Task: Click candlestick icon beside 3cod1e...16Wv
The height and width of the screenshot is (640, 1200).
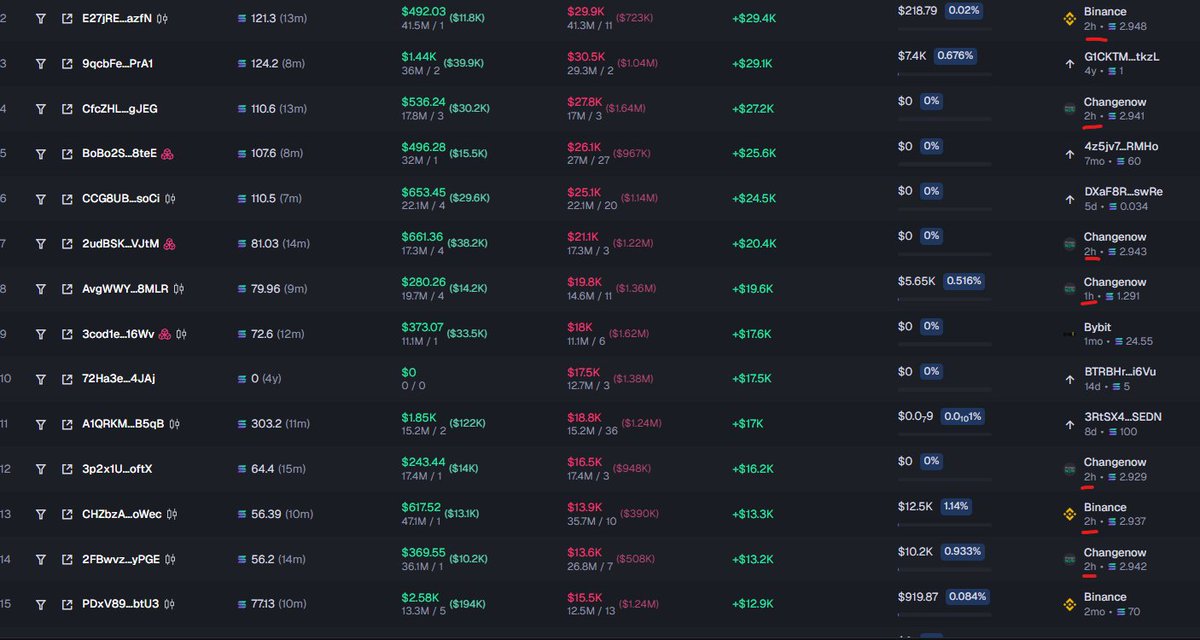Action: pos(183,334)
